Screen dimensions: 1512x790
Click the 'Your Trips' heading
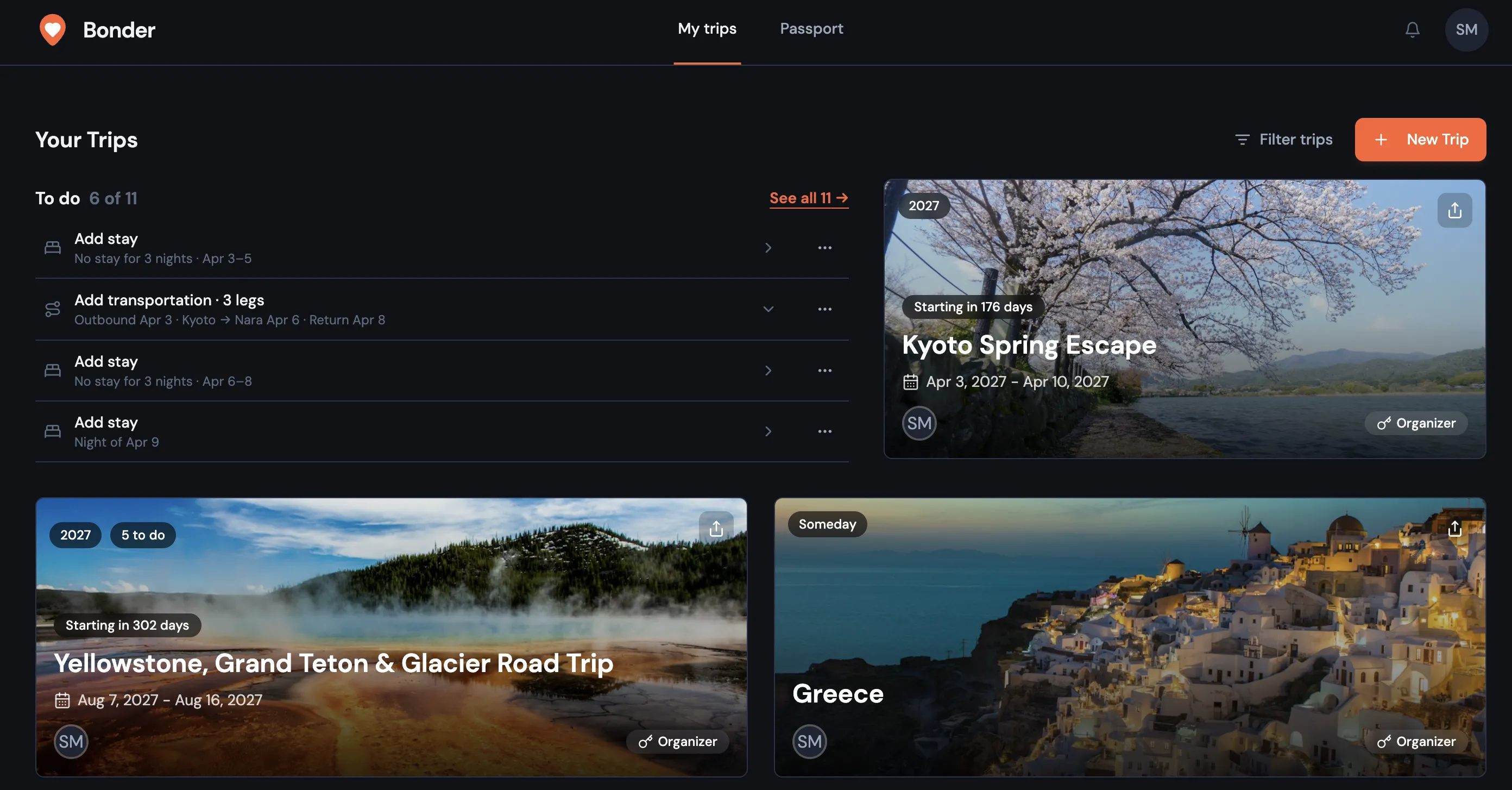coord(86,140)
